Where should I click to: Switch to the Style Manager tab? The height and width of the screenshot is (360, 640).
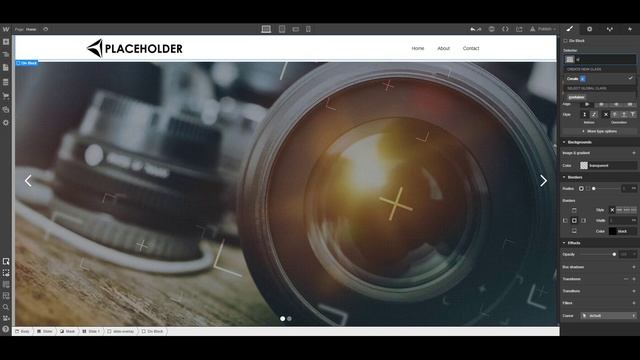pyautogui.click(x=609, y=29)
